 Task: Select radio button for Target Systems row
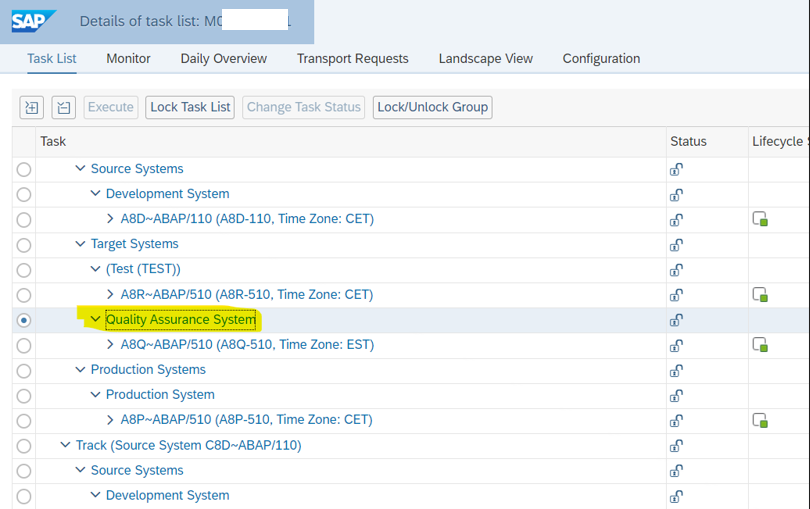coord(24,245)
